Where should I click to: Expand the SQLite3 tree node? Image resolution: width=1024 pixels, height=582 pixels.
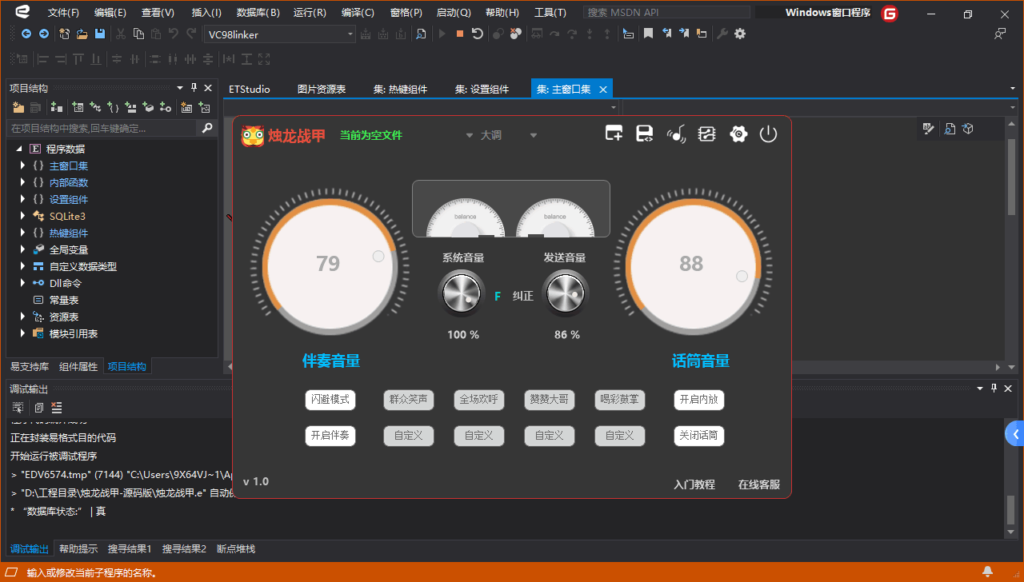[23, 216]
